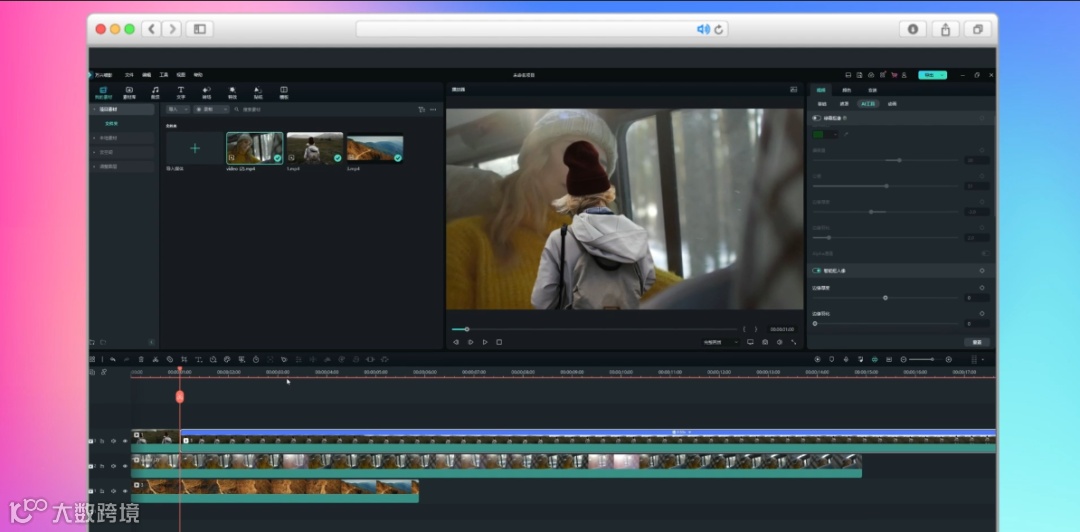
Task: Select the hiker video thumbnail in media library
Action: pos(314,149)
